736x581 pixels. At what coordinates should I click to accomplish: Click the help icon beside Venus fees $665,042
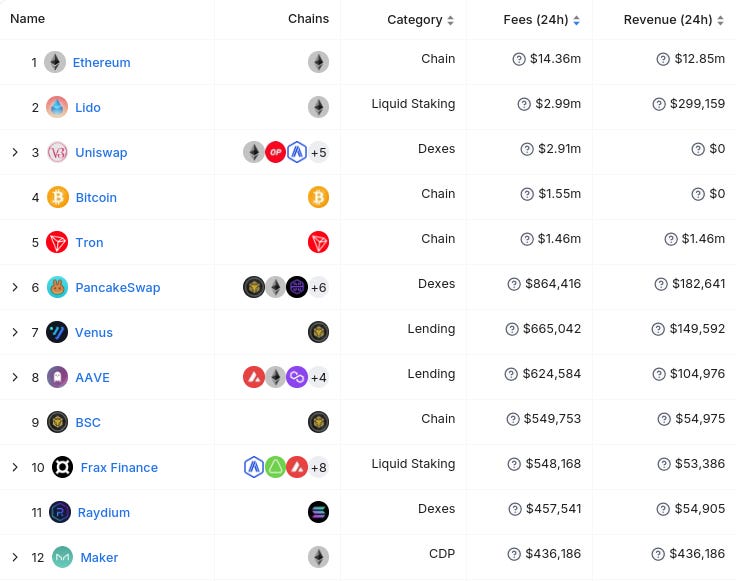[512, 329]
